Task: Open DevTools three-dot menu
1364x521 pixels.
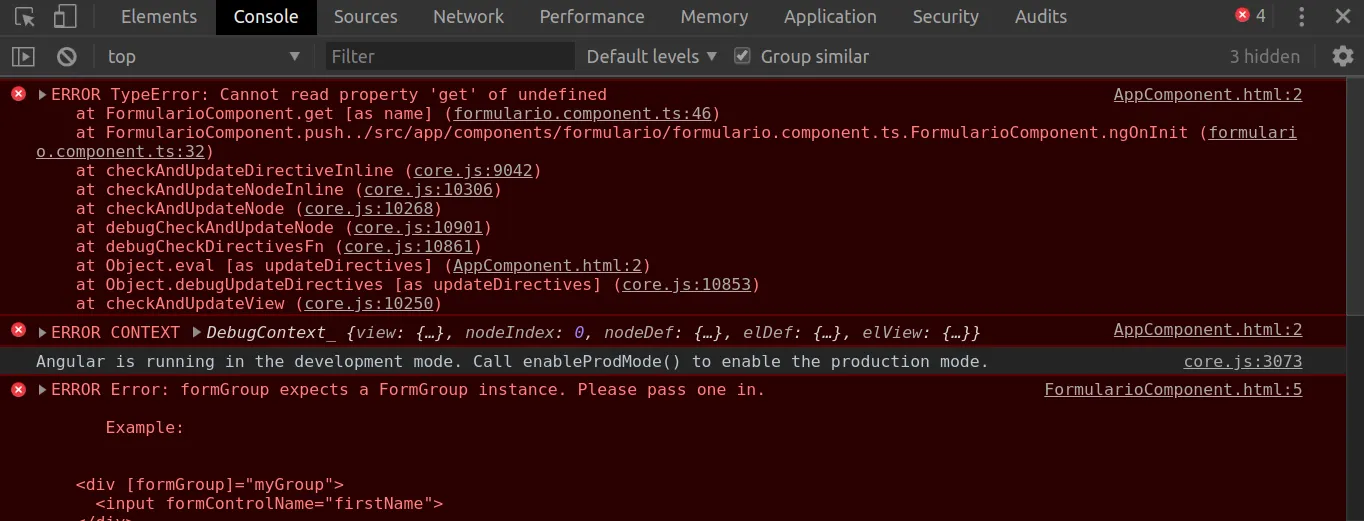Action: coord(1301,17)
